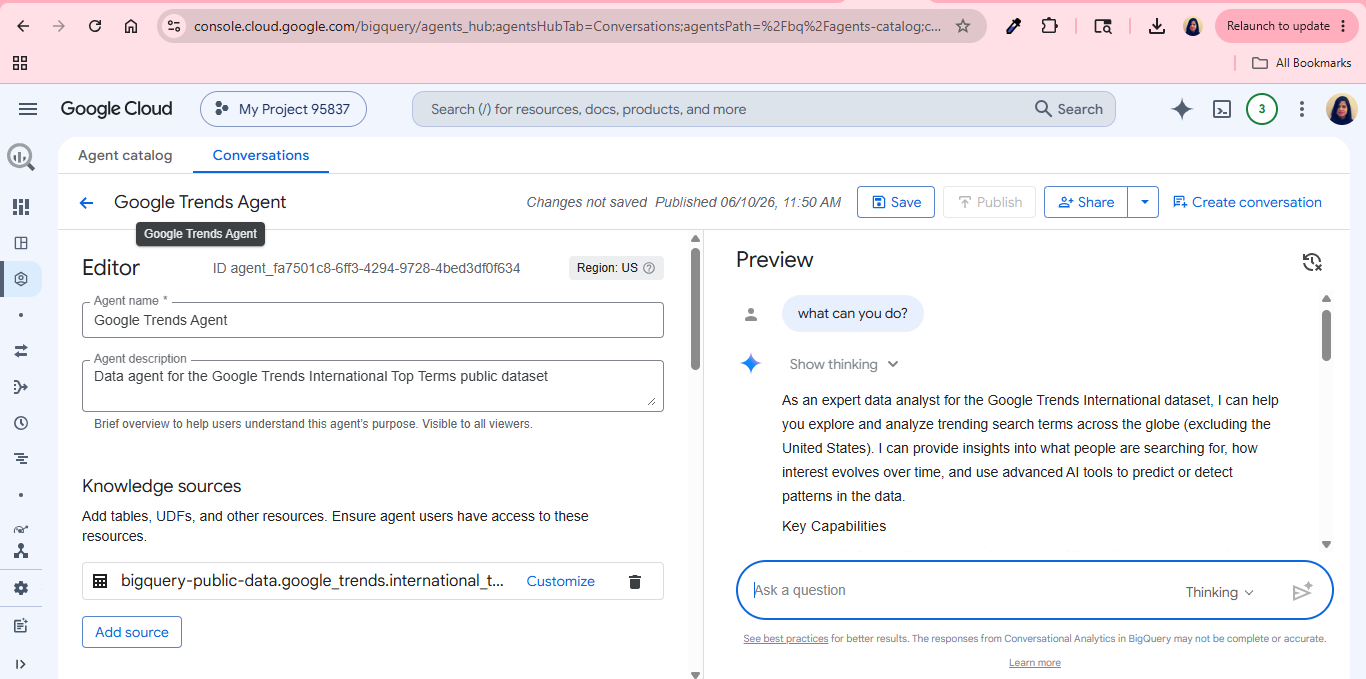Bookmark this page with star icon
The image size is (1366, 679).
(963, 26)
